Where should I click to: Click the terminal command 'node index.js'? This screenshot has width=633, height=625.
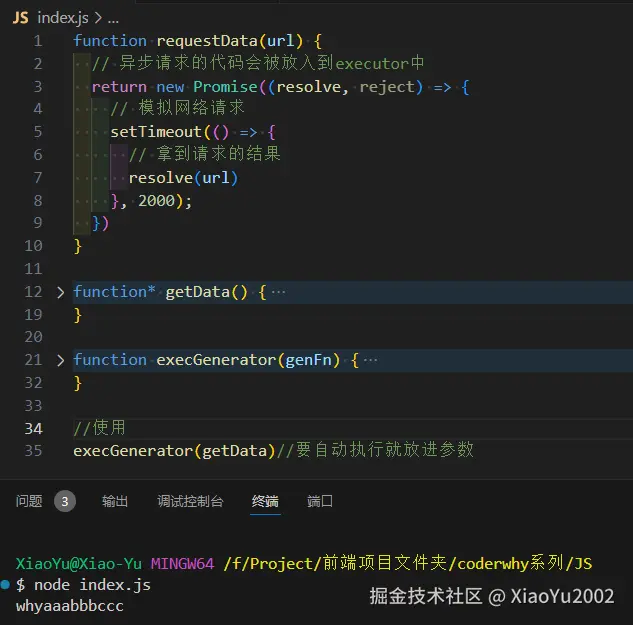click(x=92, y=585)
